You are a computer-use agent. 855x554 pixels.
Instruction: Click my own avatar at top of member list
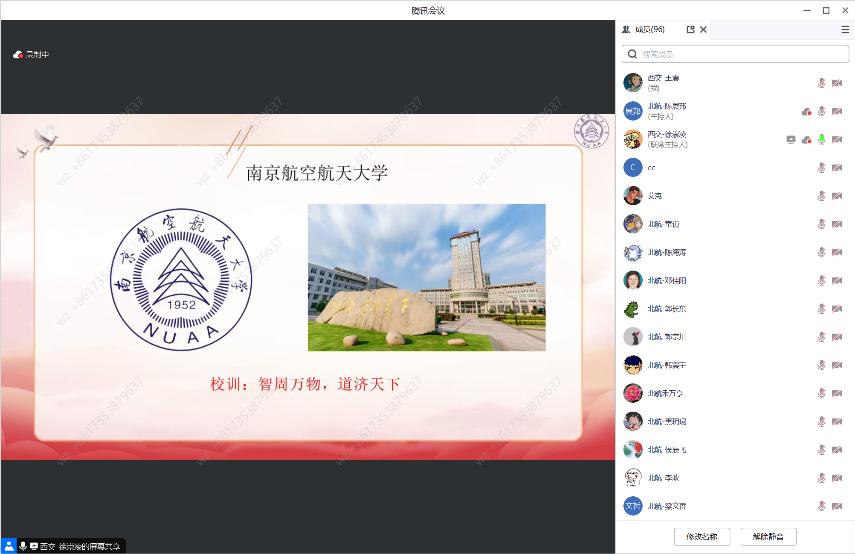[x=633, y=83]
